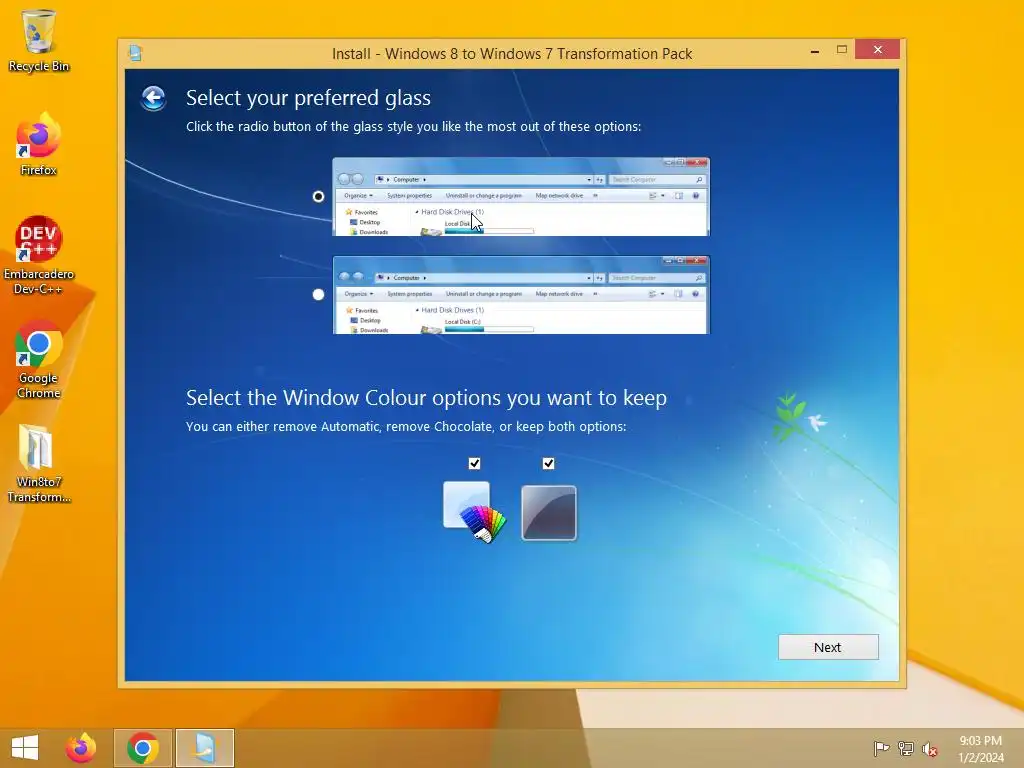Click the installer taskbar button
The width and height of the screenshot is (1024, 768).
205,748
